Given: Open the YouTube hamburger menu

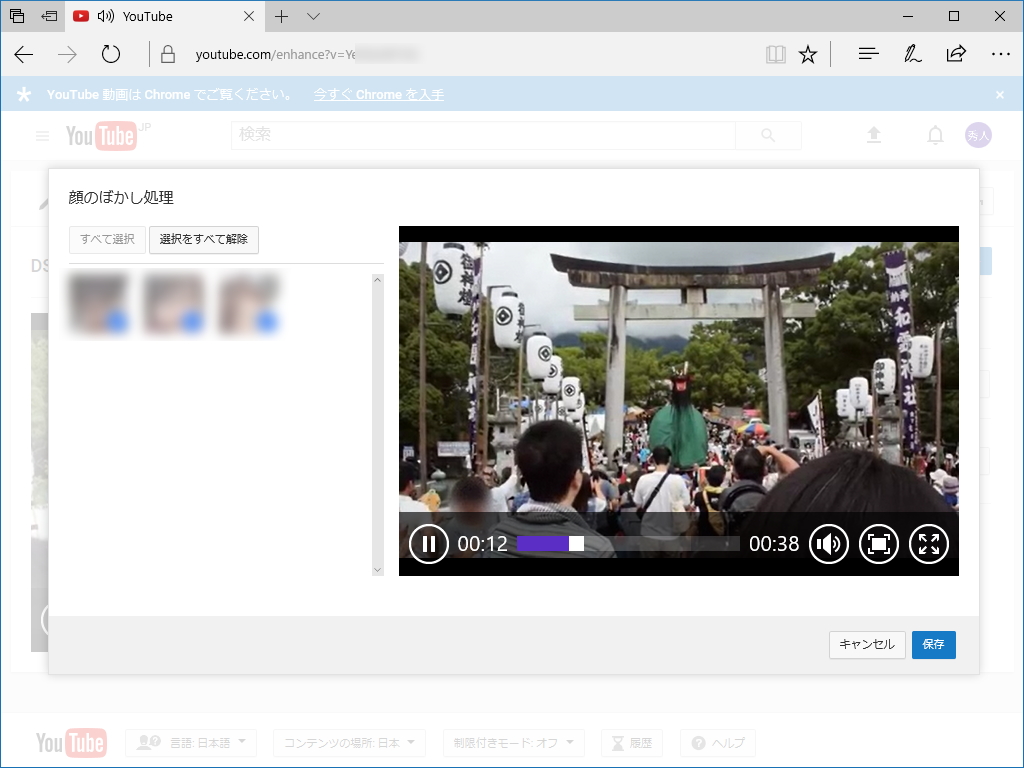Looking at the screenshot, I should (42, 135).
